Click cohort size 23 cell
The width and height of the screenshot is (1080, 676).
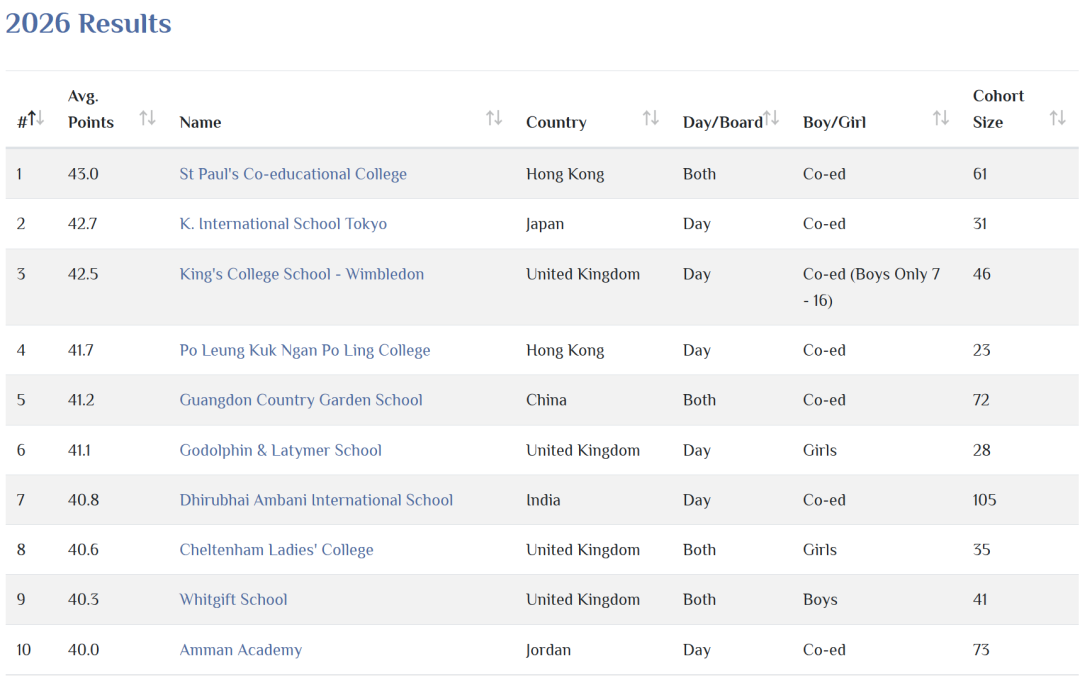click(982, 350)
